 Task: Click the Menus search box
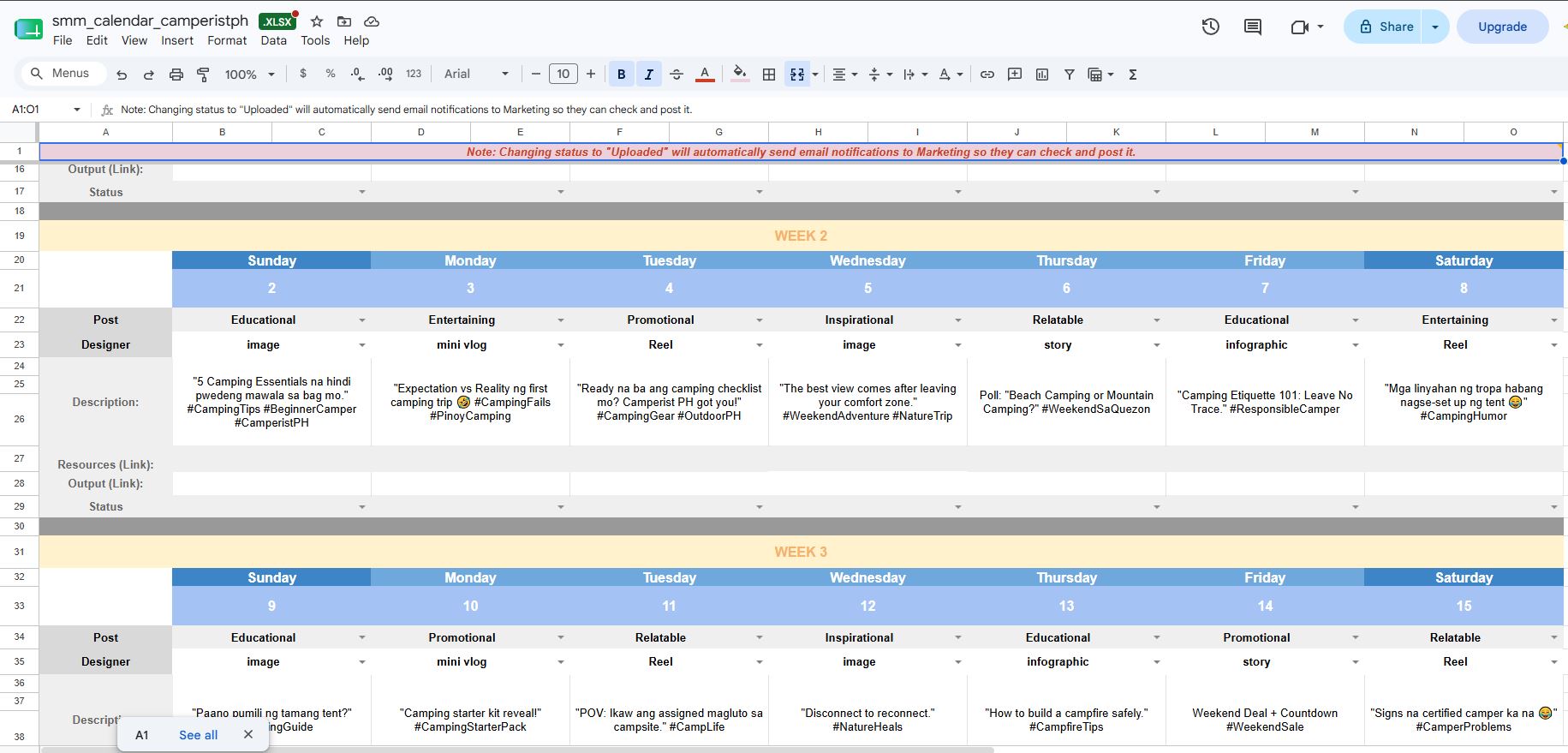click(63, 74)
